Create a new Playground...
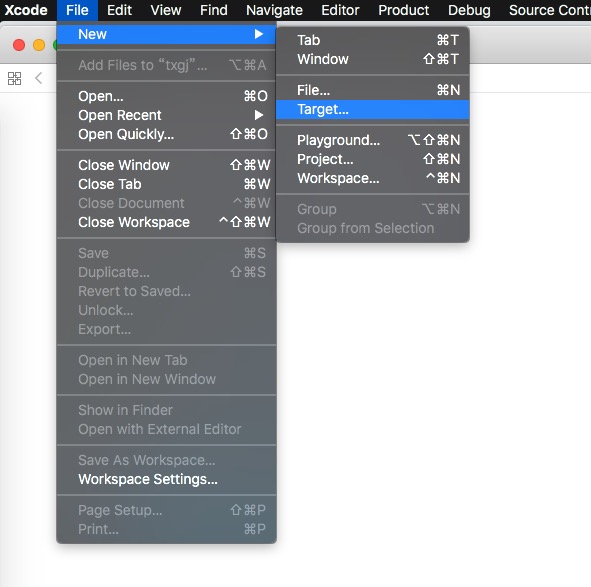The height and width of the screenshot is (587, 591). point(372,140)
